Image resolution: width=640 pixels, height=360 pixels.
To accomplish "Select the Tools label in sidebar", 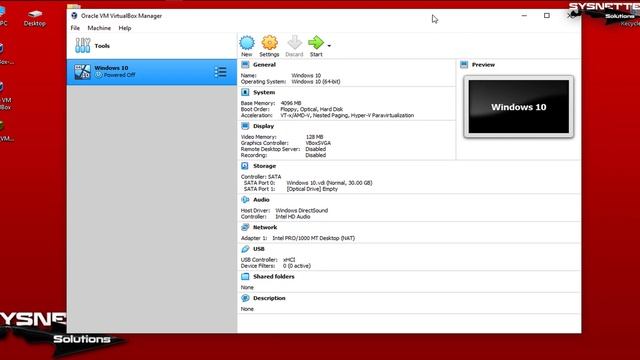I will (x=102, y=46).
